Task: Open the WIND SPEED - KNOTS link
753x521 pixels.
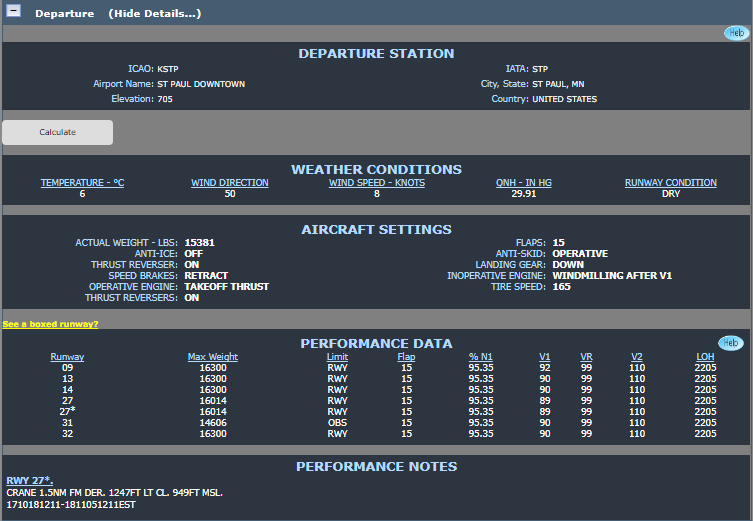Action: click(x=376, y=182)
